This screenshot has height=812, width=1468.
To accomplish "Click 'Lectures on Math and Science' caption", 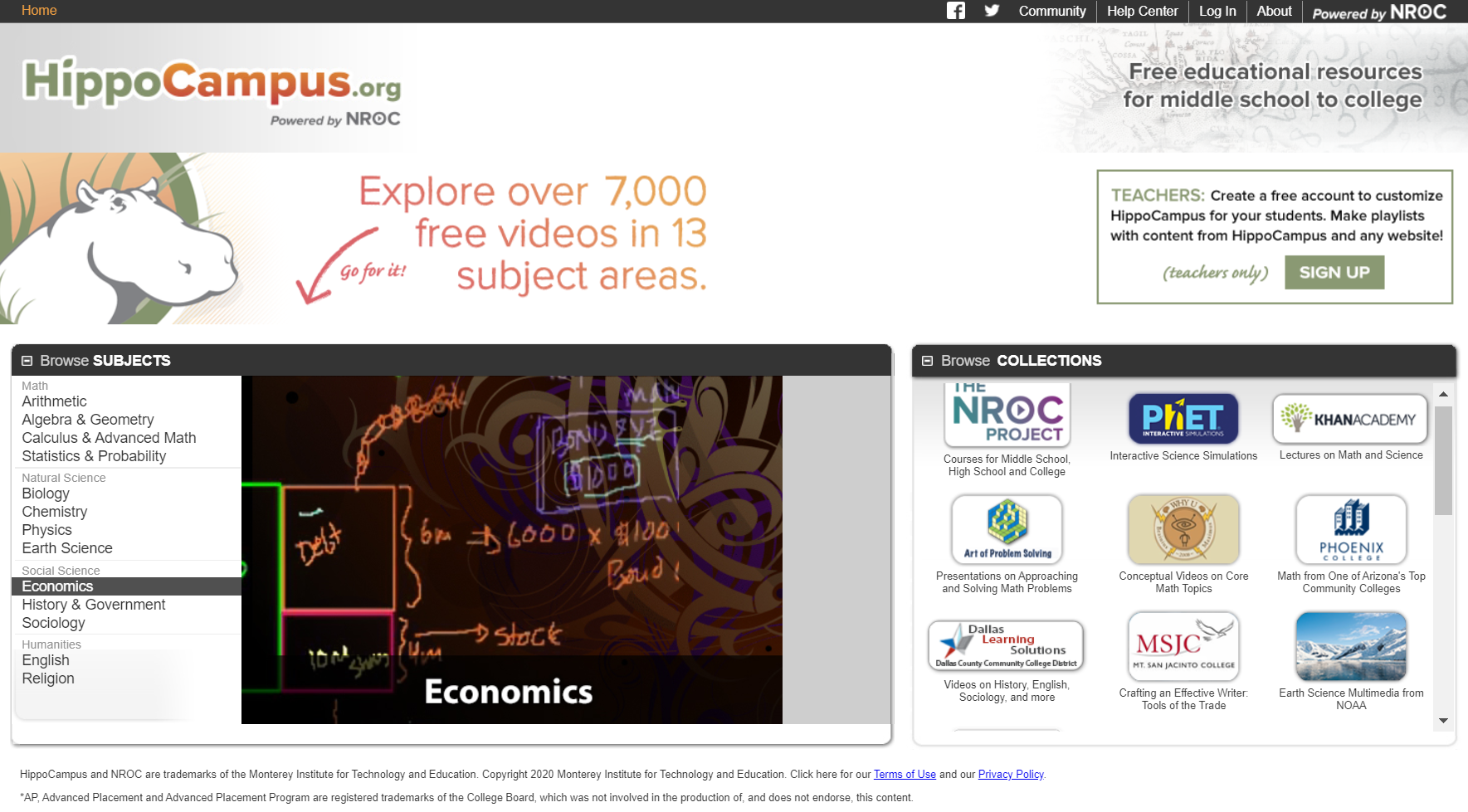I will pos(1351,455).
